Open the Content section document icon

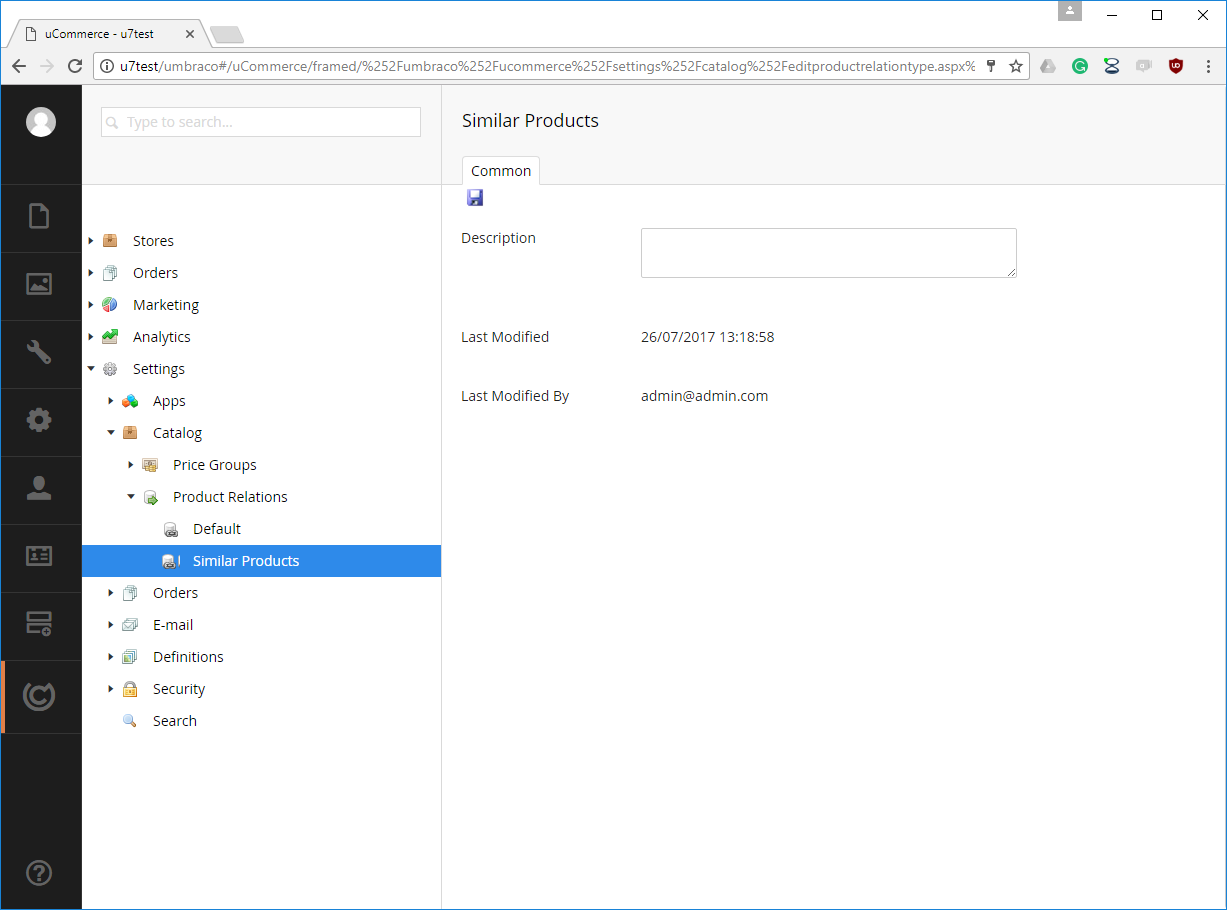[39, 216]
